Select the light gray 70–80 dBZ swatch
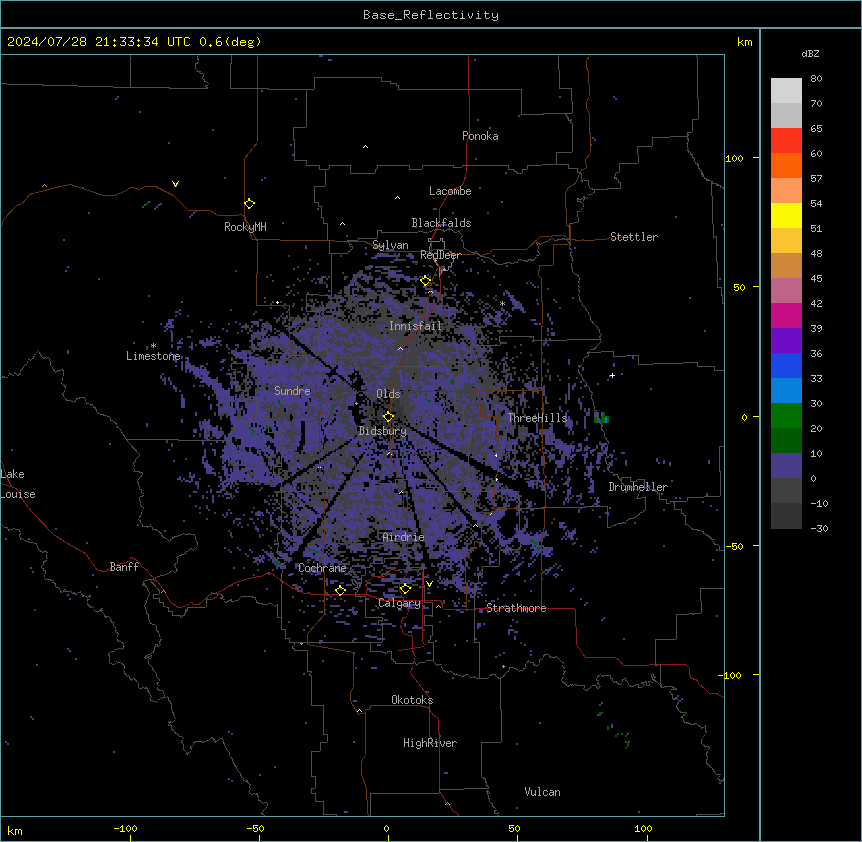 786,91
